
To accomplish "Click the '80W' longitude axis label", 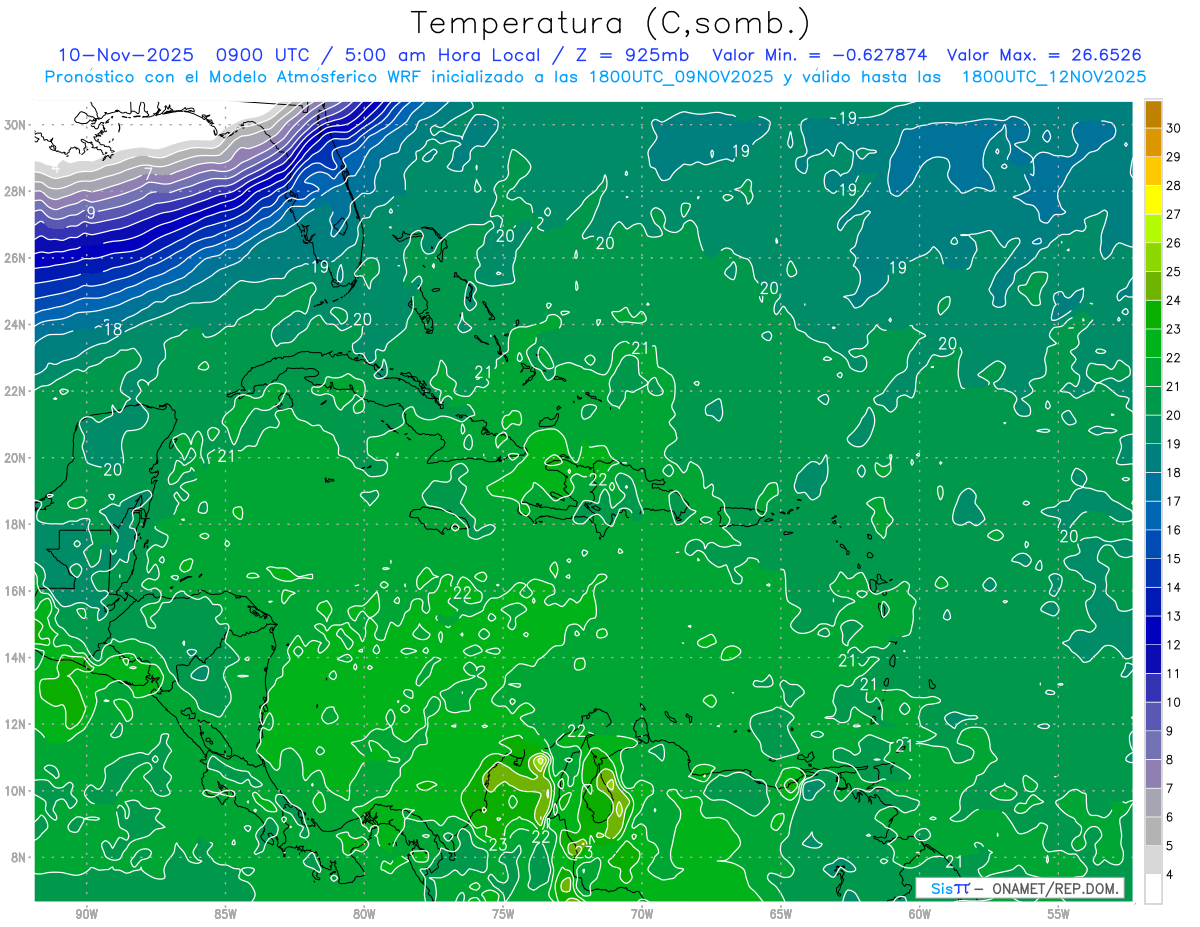I will [x=365, y=914].
